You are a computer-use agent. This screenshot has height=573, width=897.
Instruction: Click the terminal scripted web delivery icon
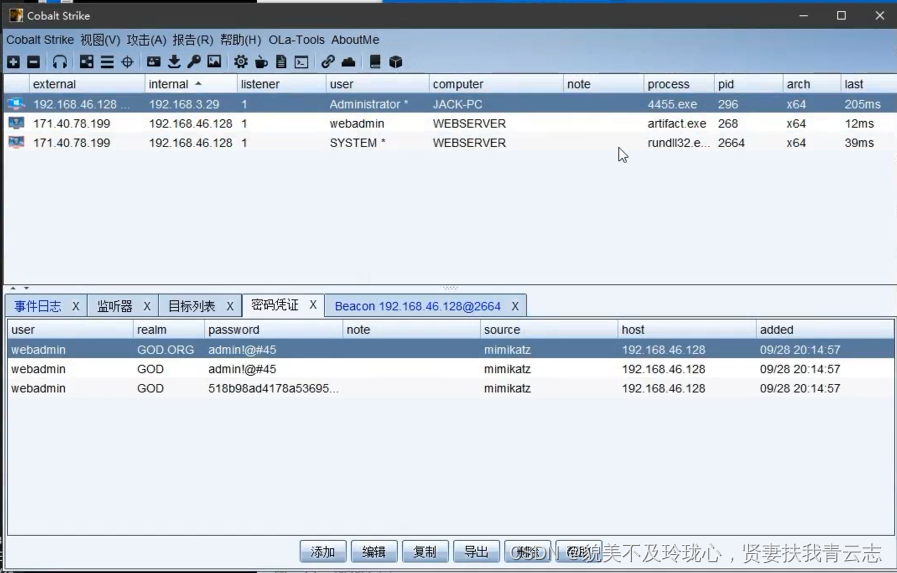point(301,62)
